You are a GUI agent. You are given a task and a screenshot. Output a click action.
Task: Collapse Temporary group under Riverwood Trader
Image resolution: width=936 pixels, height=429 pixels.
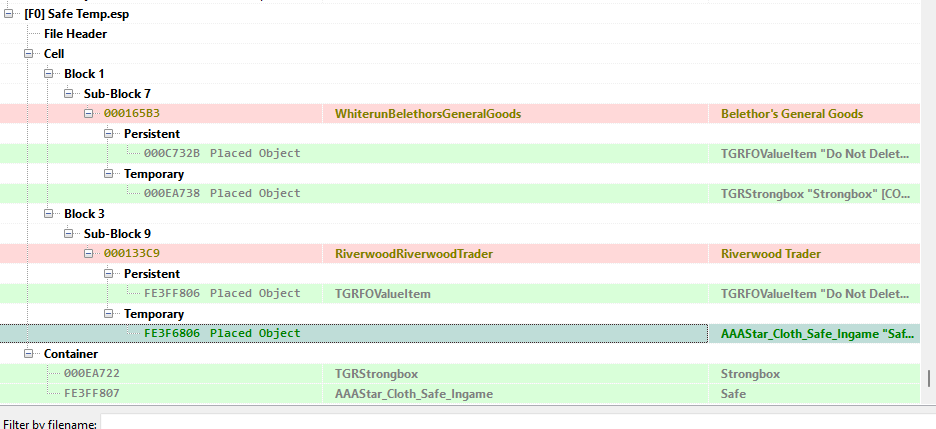pos(109,313)
